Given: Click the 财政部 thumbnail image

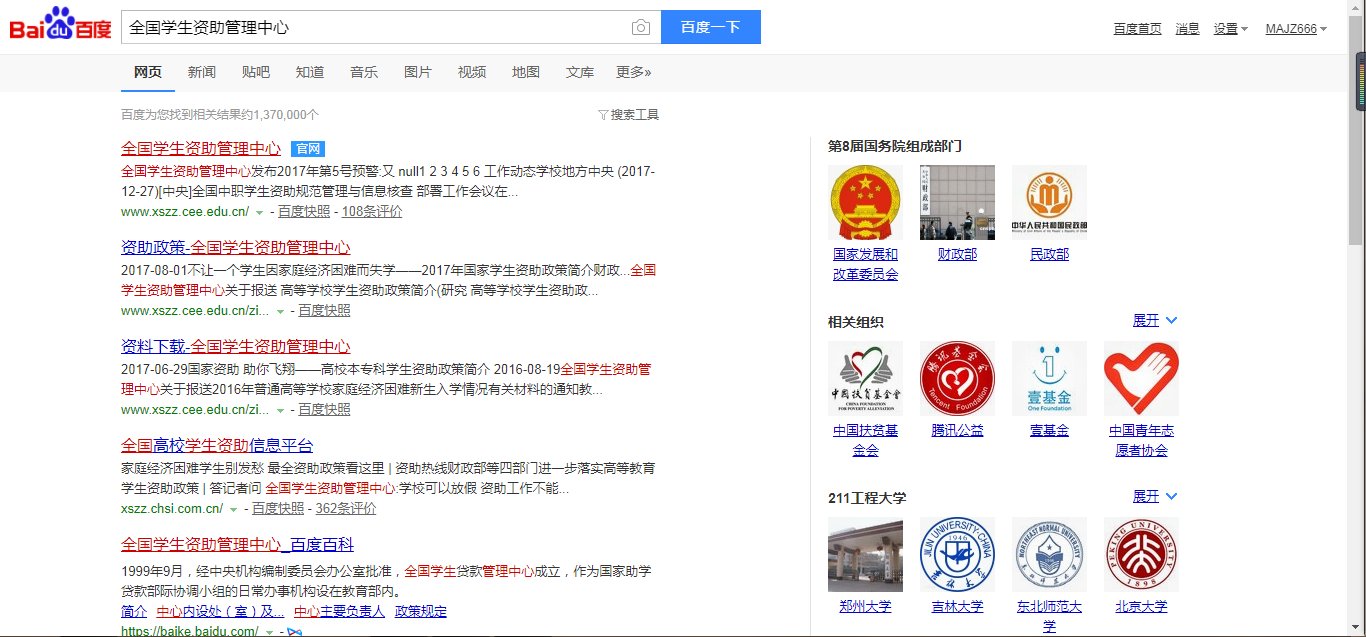Looking at the screenshot, I should 956,200.
